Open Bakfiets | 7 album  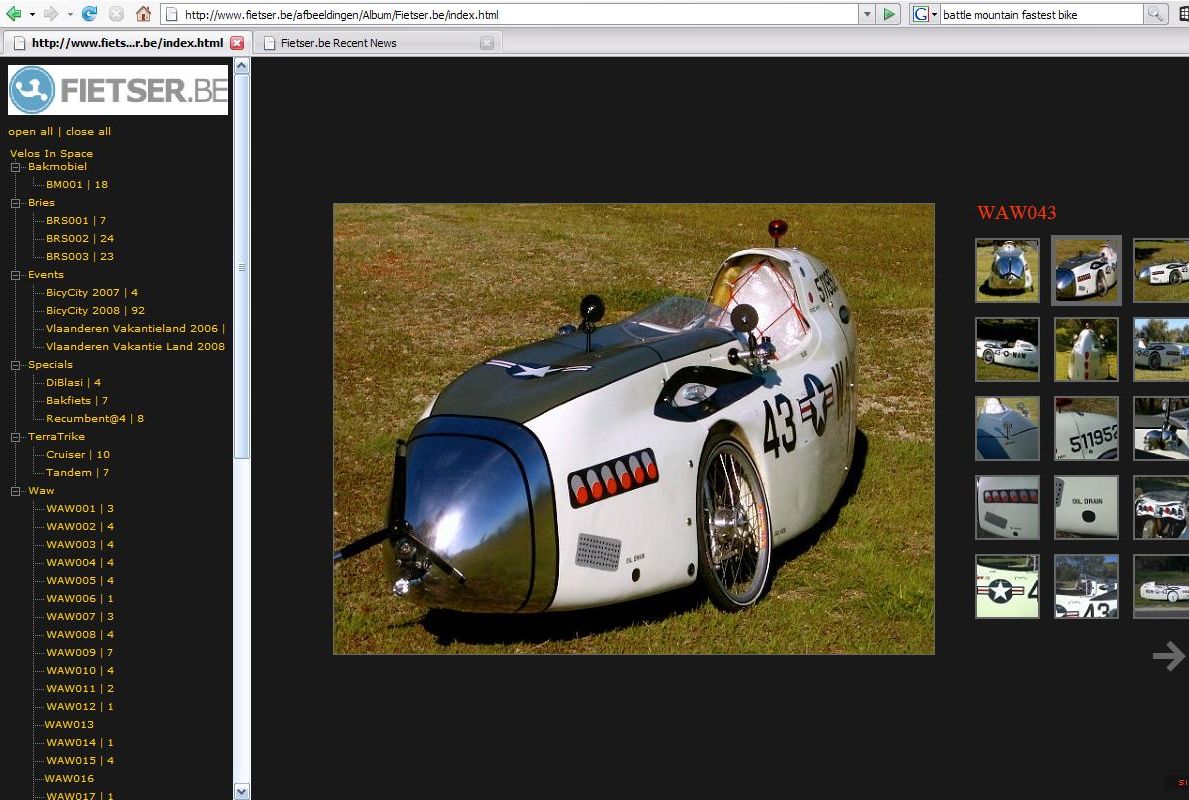pos(77,401)
